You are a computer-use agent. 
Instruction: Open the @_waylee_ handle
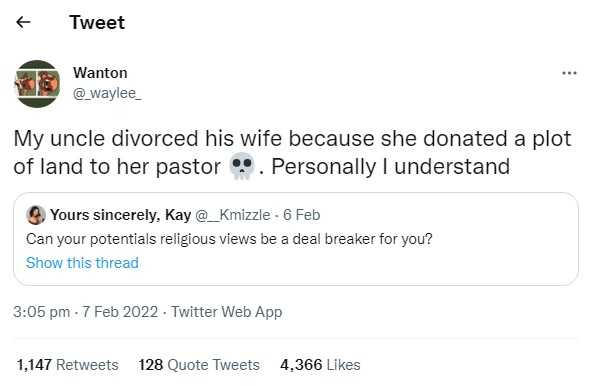tap(107, 93)
